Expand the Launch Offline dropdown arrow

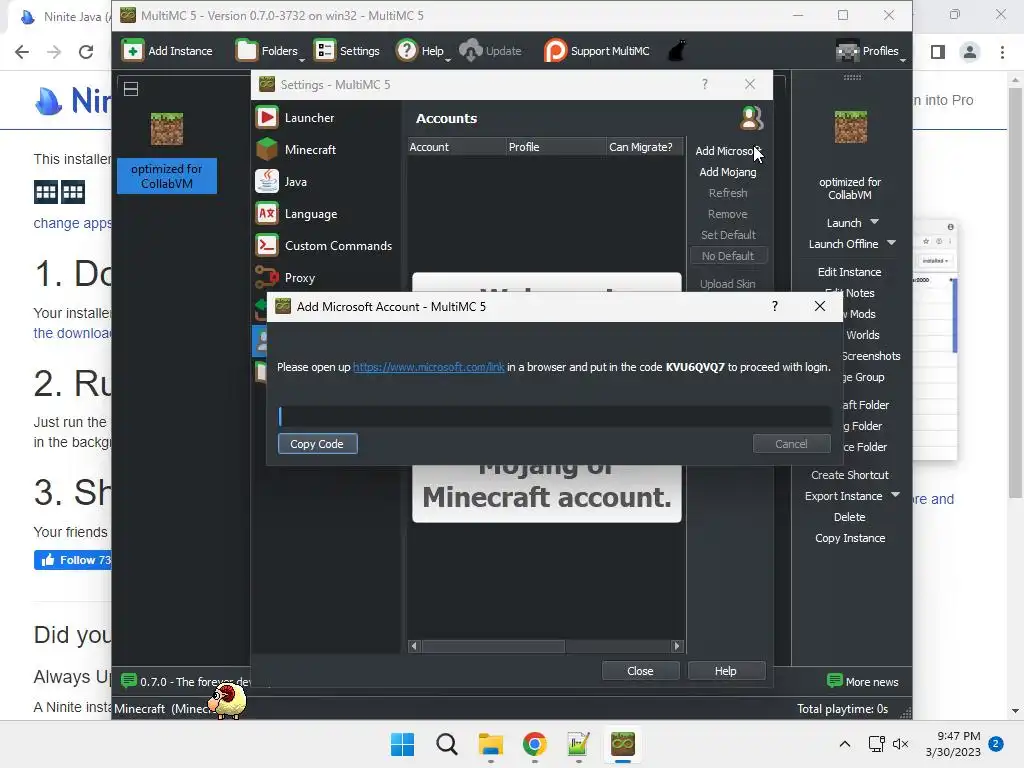coord(891,243)
